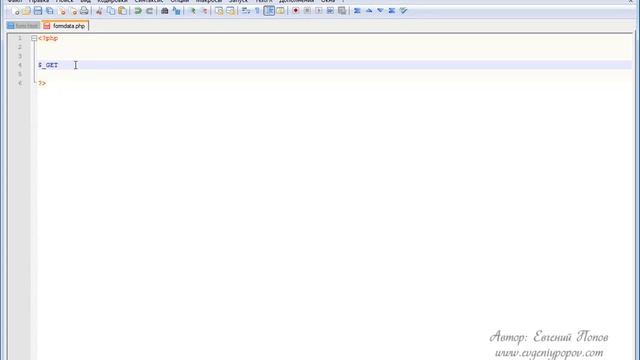This screenshot has width=640, height=360.
Task: Click line number 4 in margin
Action: pyautogui.click(x=20, y=65)
